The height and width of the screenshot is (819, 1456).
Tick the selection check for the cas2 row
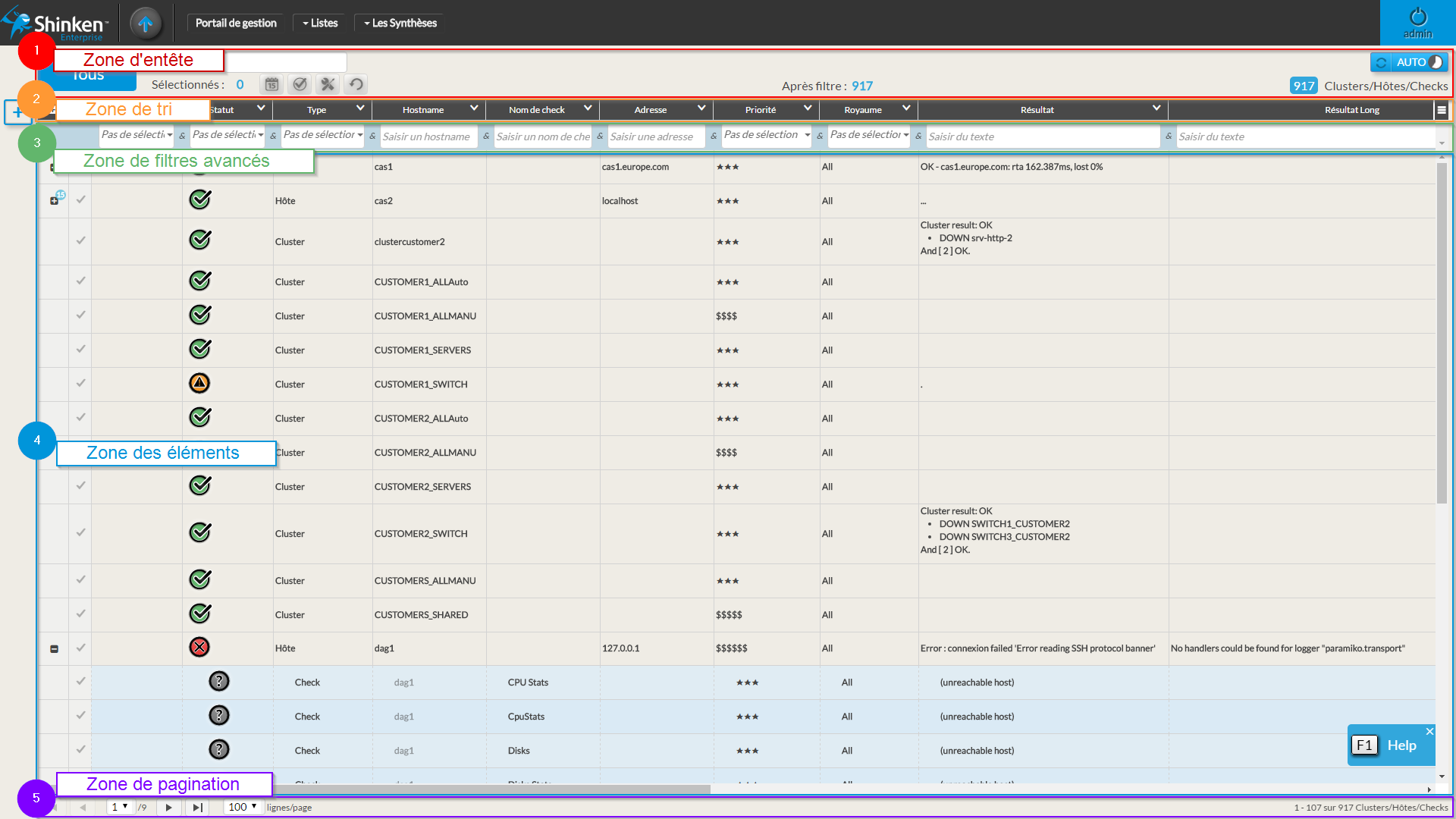click(x=80, y=199)
